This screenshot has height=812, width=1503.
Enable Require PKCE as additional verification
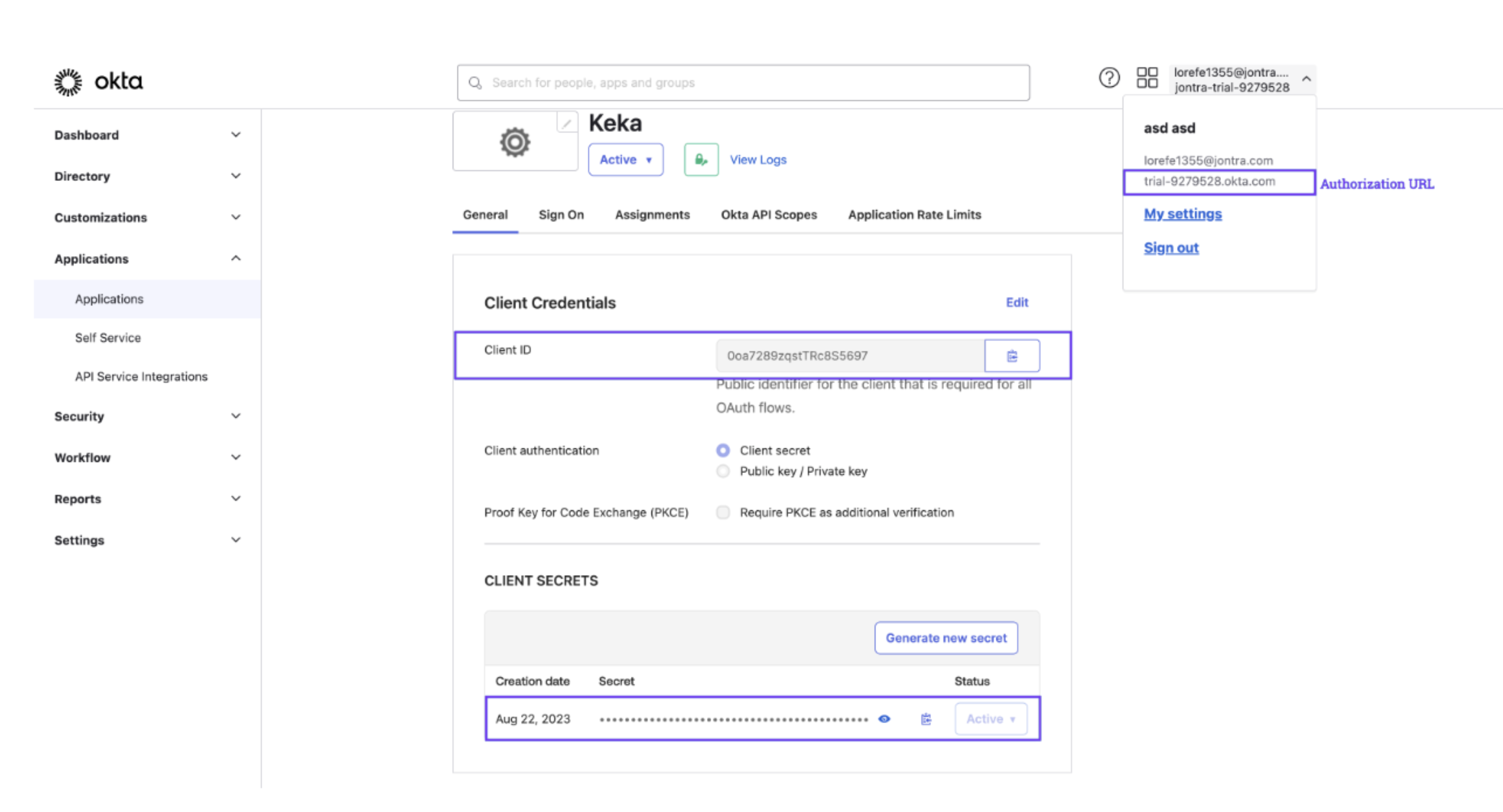click(x=723, y=513)
